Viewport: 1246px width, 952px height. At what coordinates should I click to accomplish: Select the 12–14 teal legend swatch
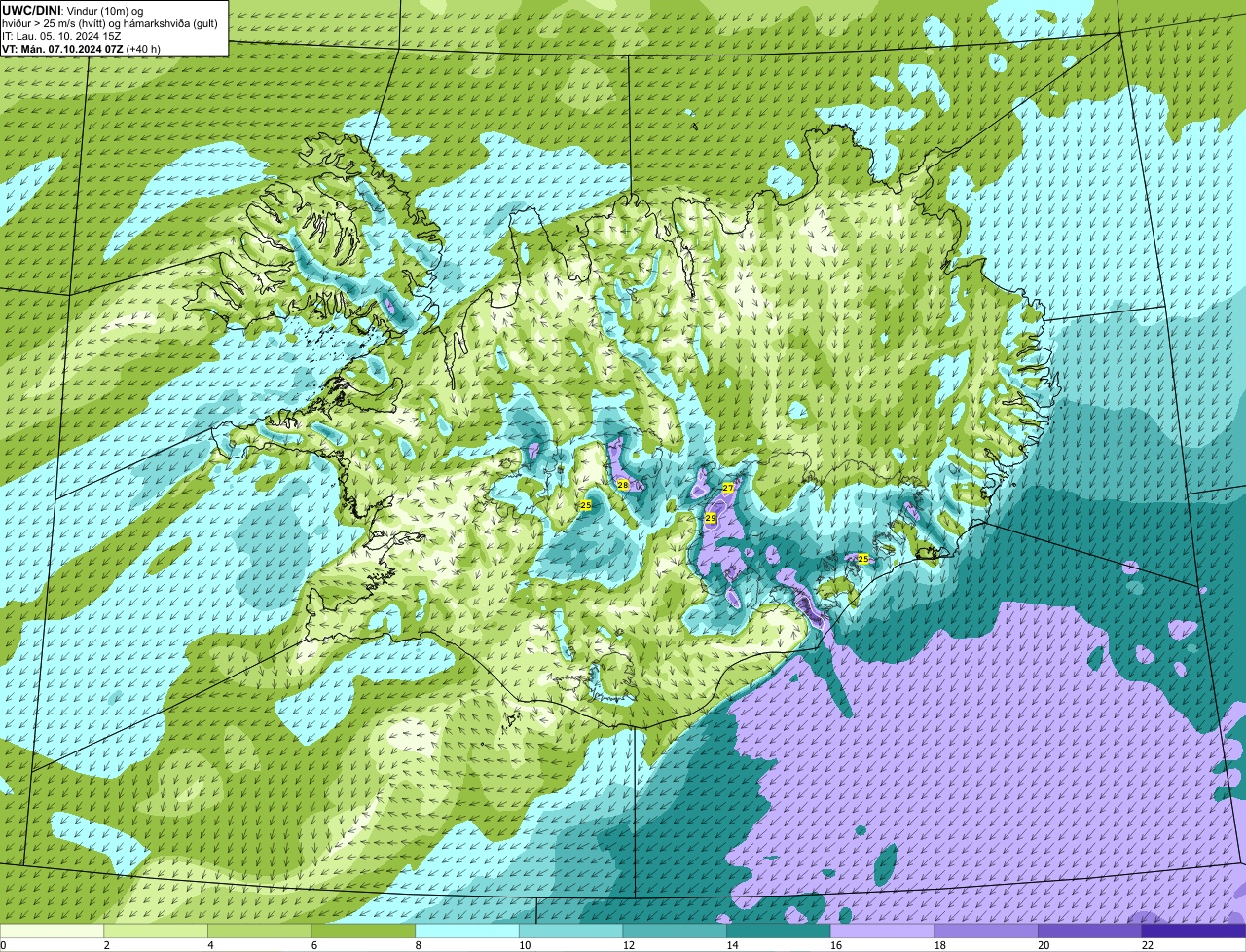675,931
